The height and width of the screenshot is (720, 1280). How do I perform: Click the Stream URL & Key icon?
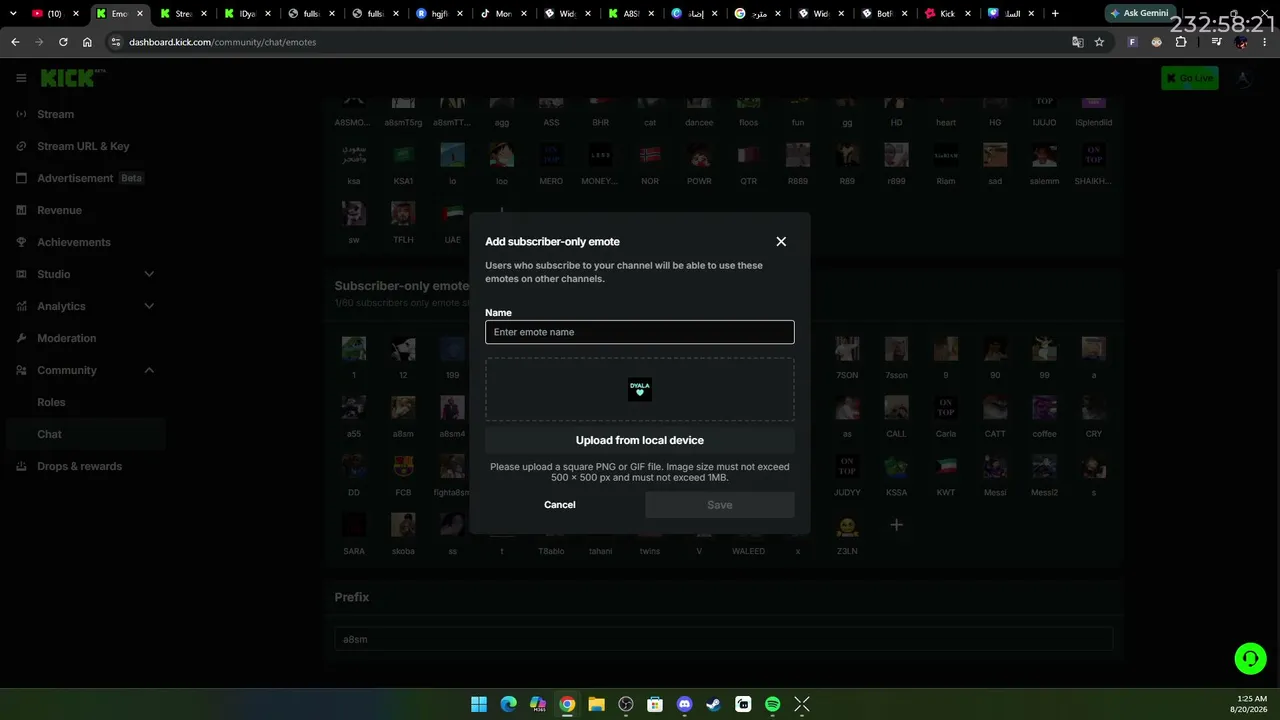point(21,146)
